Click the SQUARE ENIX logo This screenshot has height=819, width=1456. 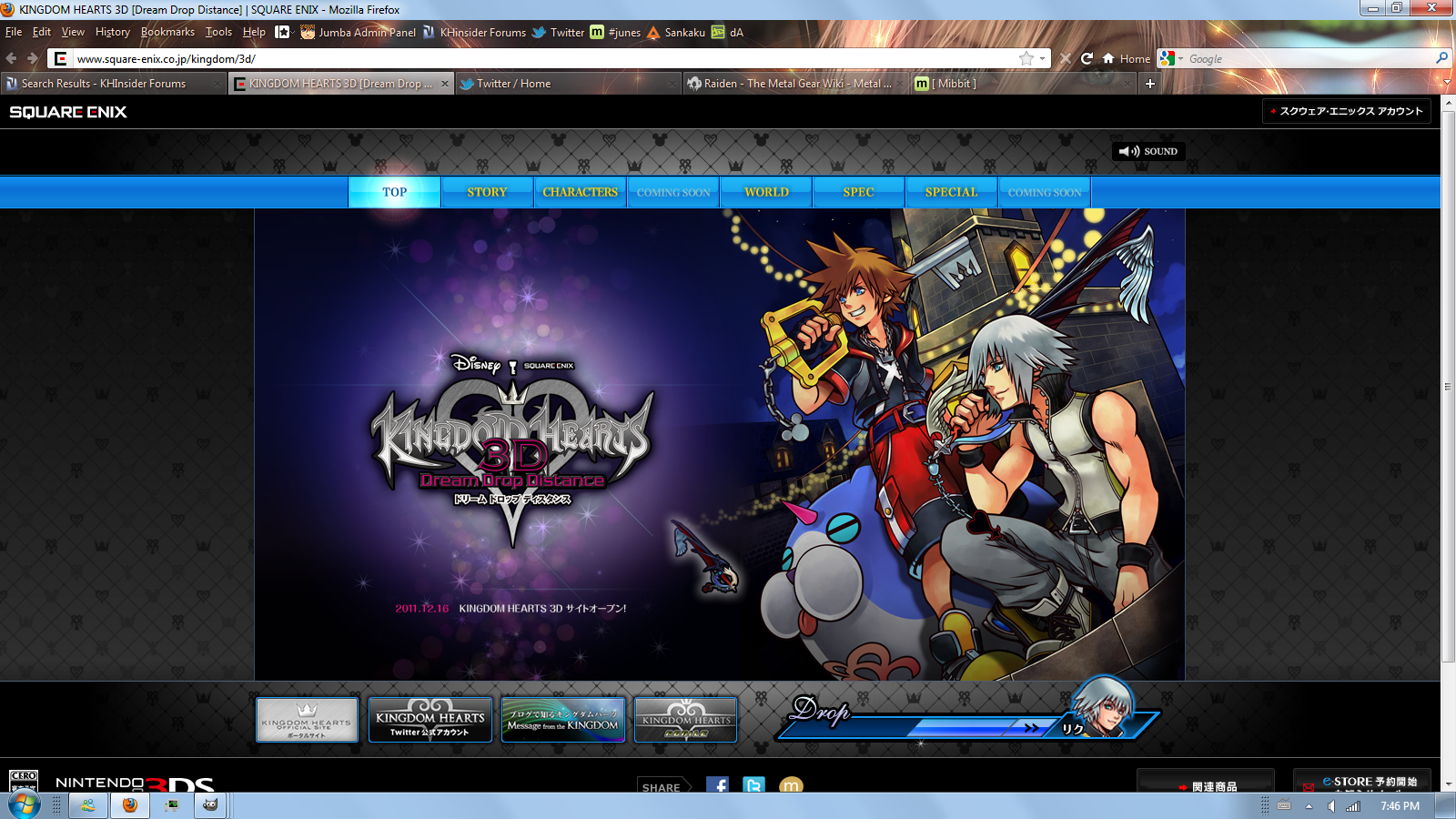point(68,112)
